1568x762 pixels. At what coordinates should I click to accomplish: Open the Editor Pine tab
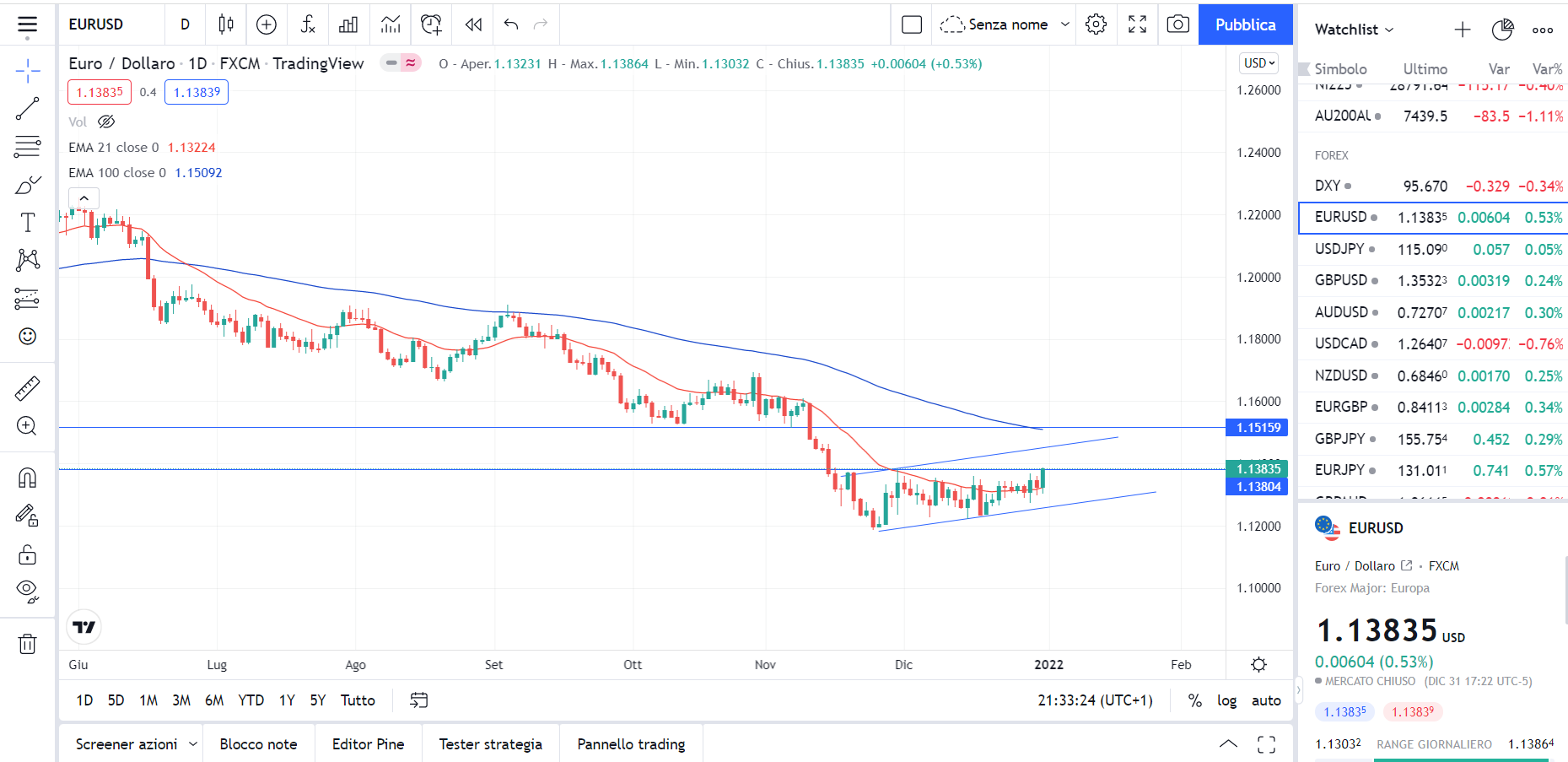368,744
